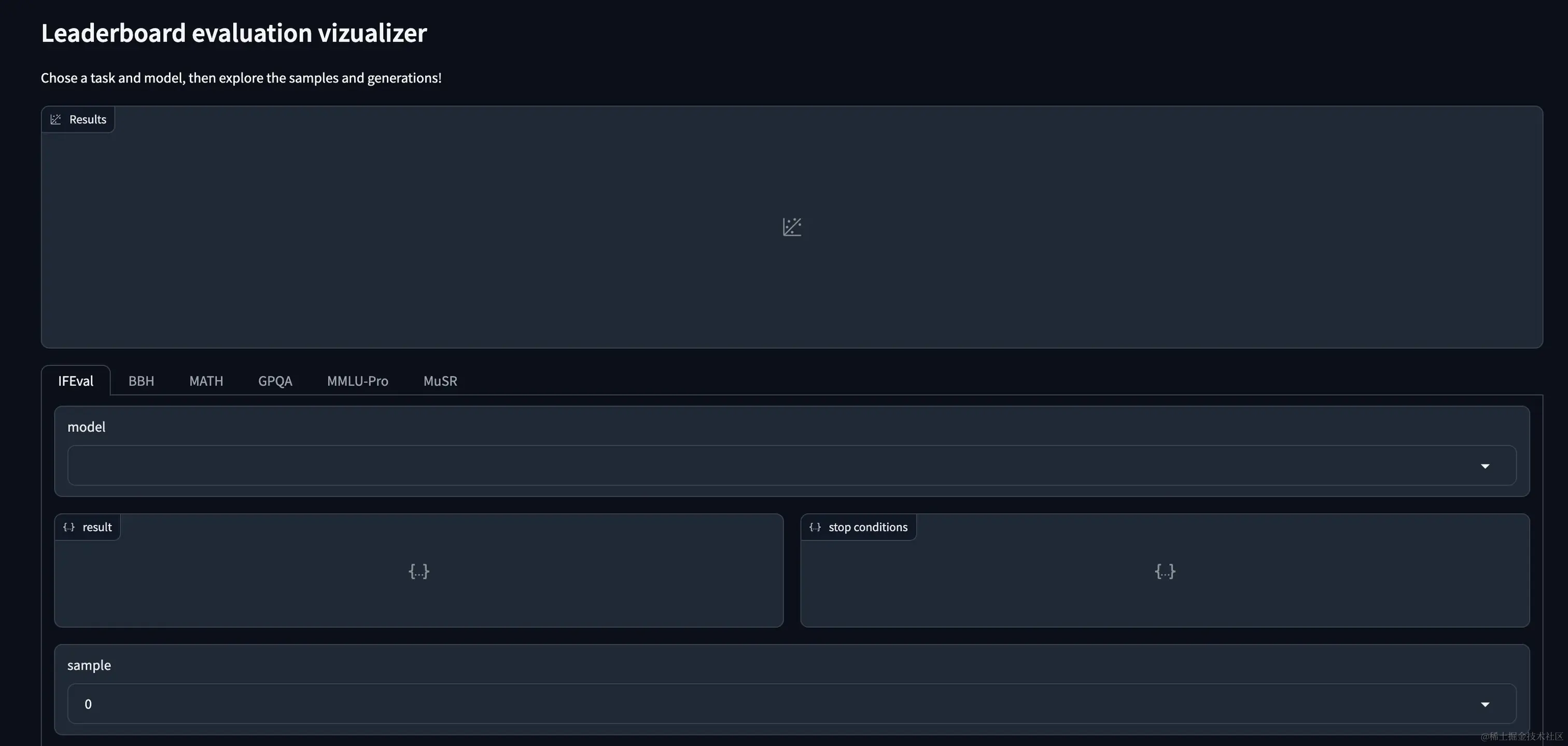Select the MMLU-Pro tab
Viewport: 1568px width, 746px height.
click(x=357, y=381)
